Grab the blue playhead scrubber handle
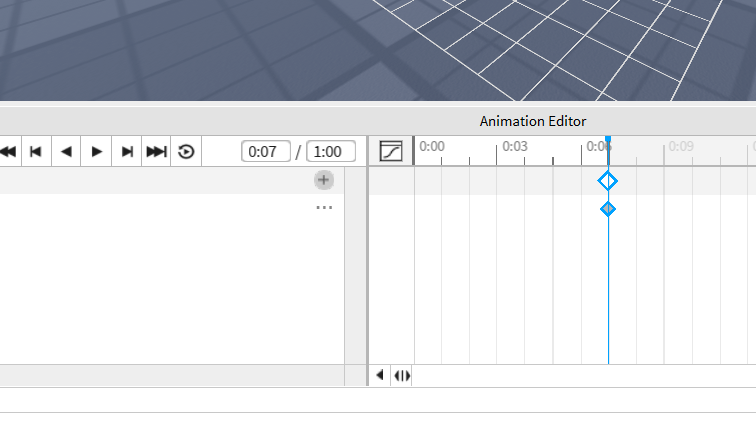The height and width of the screenshot is (425, 756). tap(608, 141)
